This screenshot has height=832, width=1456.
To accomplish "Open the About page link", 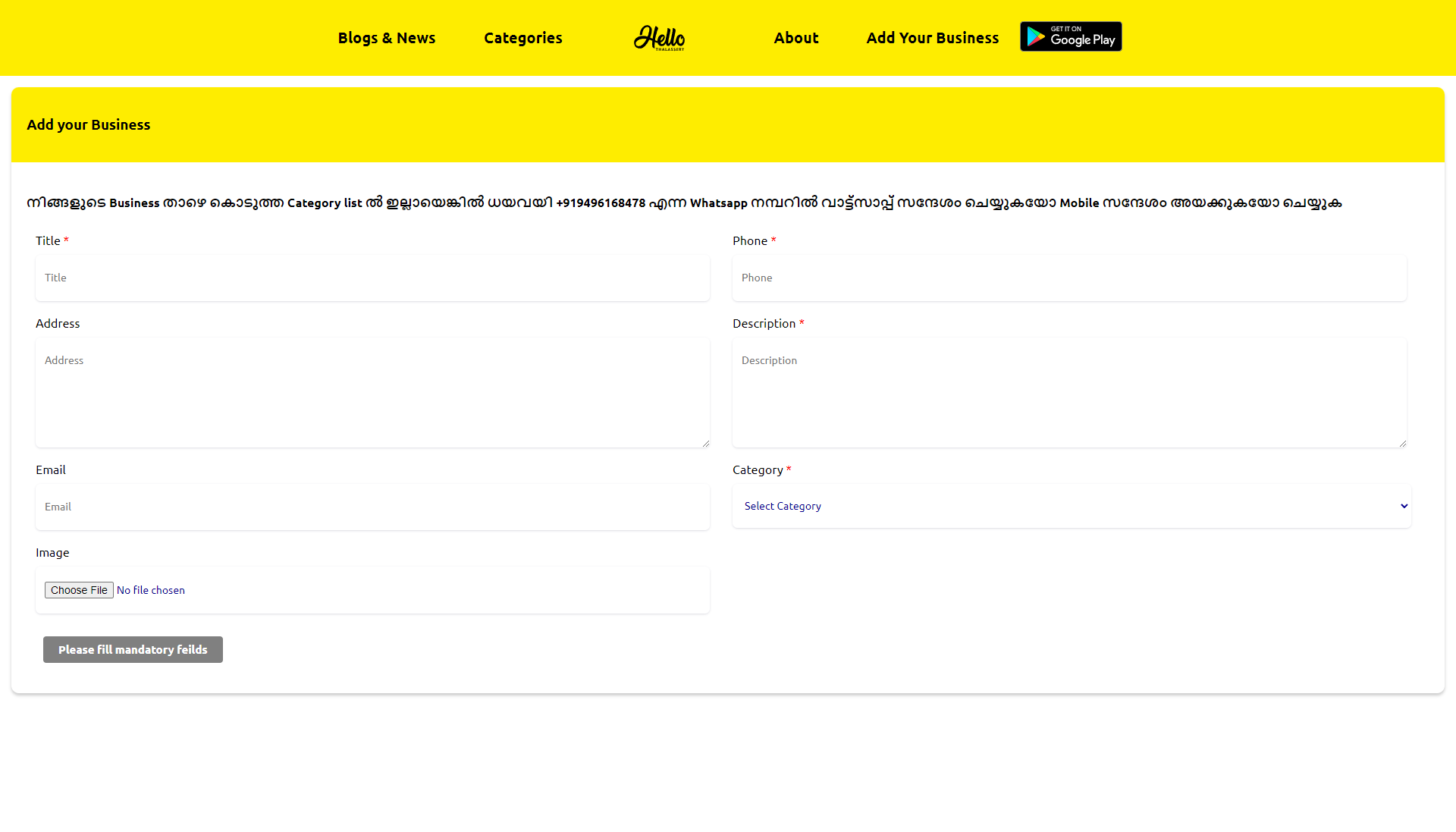I will [x=795, y=38].
